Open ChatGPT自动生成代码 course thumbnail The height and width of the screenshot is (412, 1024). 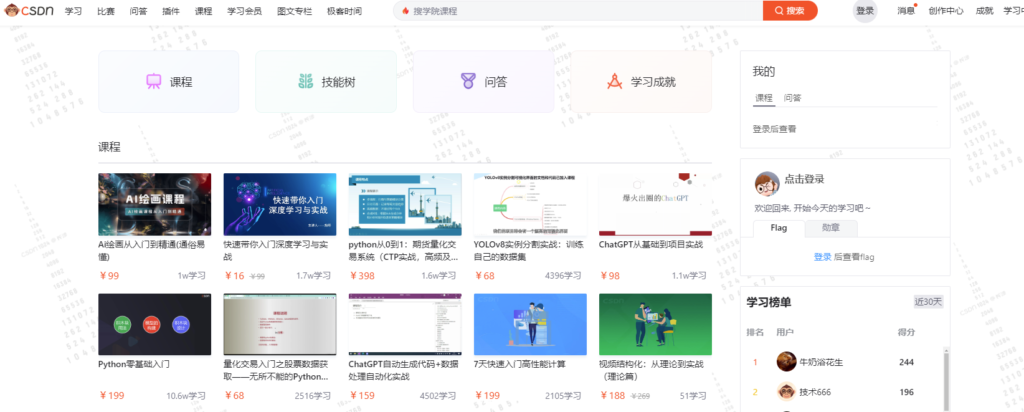tap(405, 325)
